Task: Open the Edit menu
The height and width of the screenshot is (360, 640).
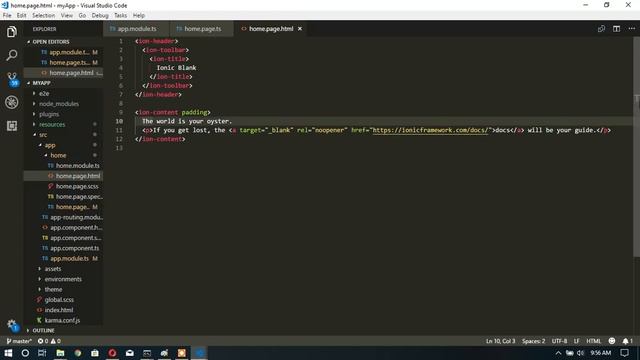Action: coord(21,16)
